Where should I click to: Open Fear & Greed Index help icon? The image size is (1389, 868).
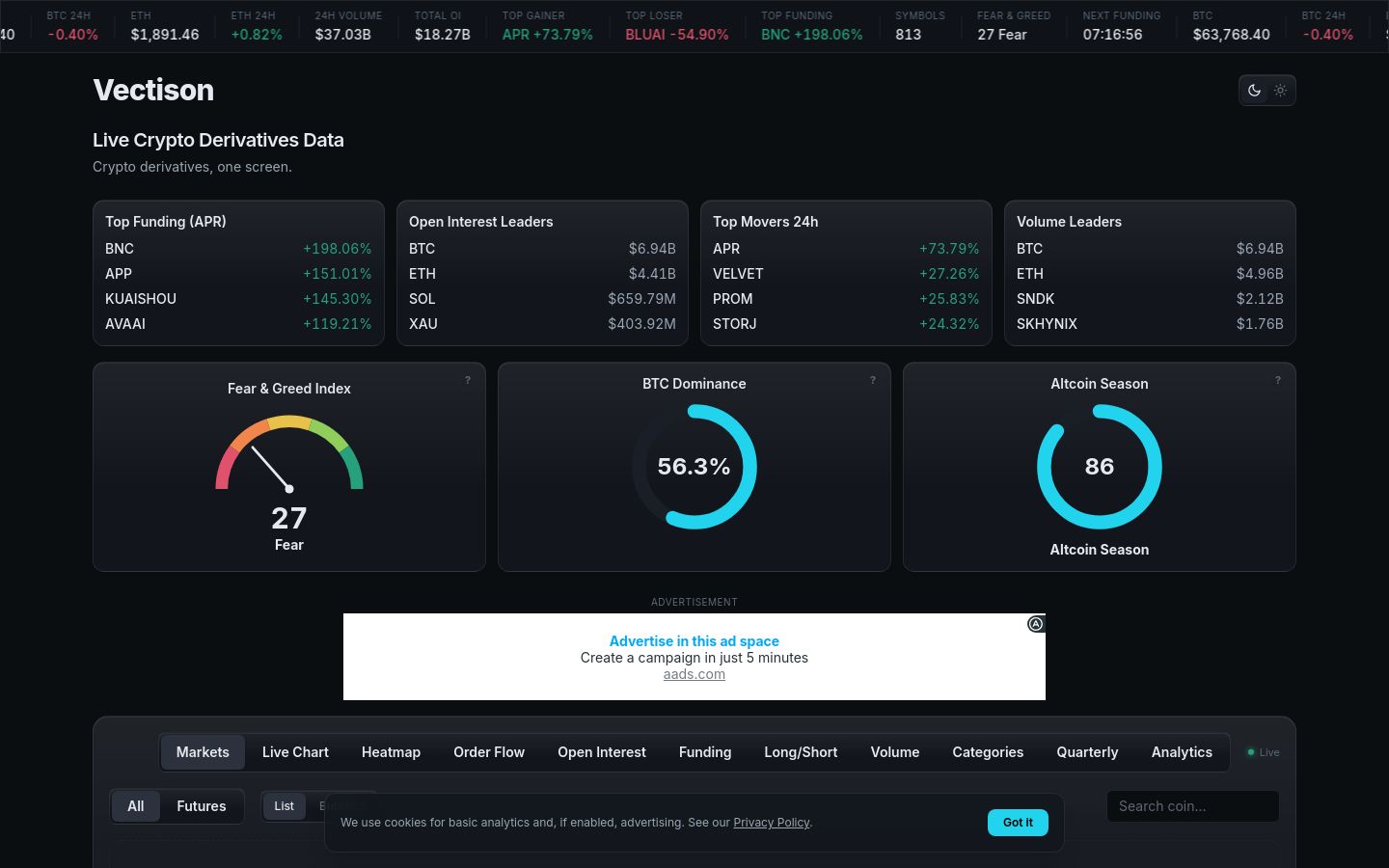[468, 380]
